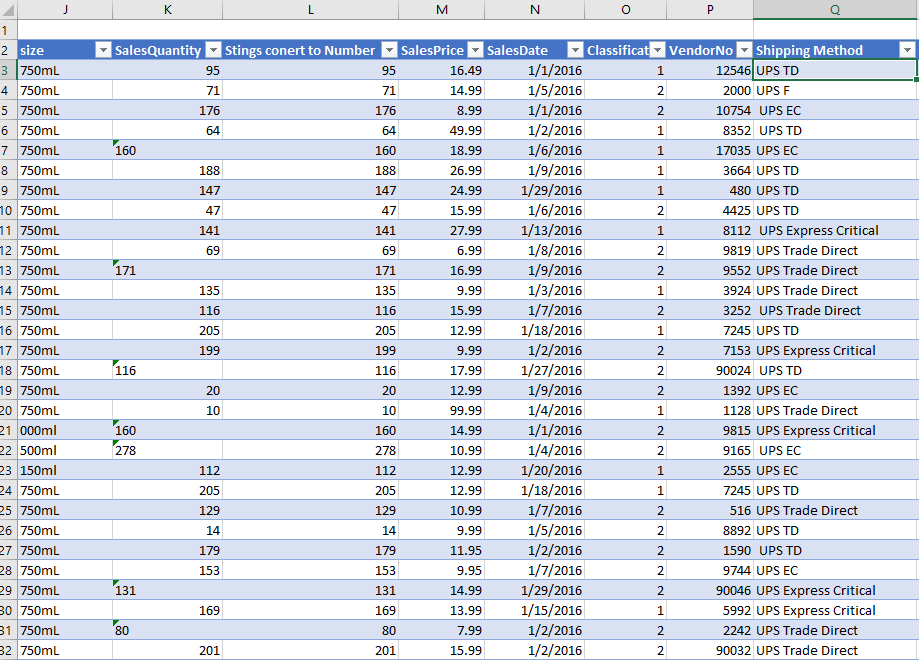Select row 32 header

(6, 650)
